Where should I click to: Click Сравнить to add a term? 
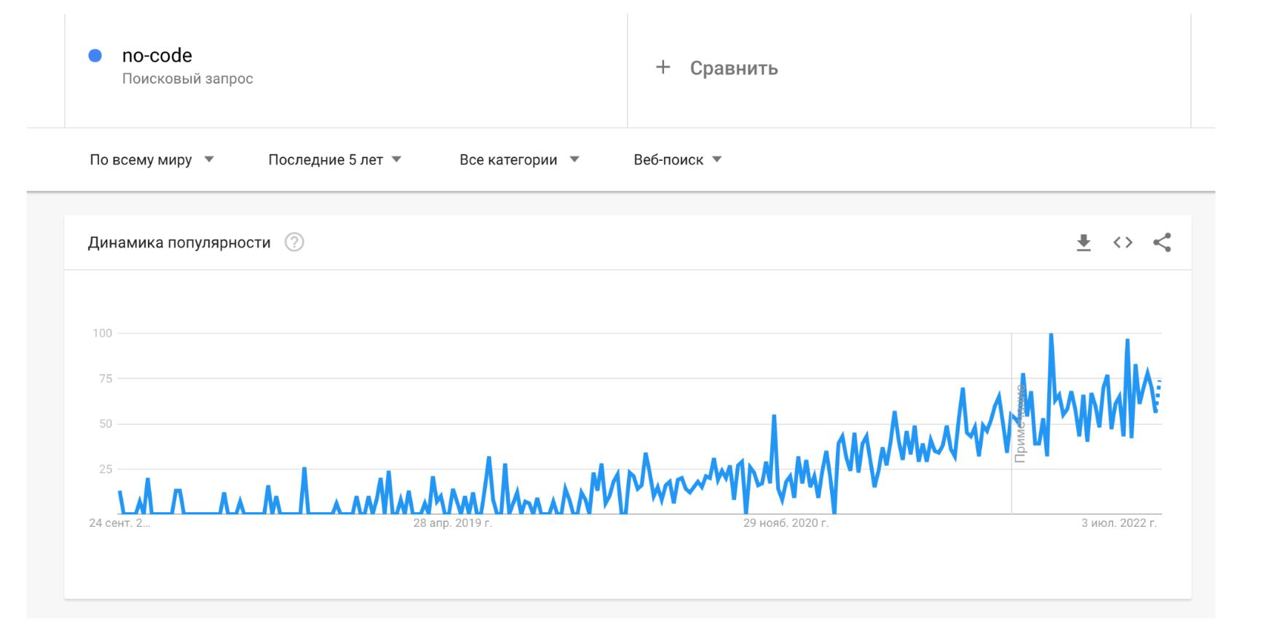[734, 68]
